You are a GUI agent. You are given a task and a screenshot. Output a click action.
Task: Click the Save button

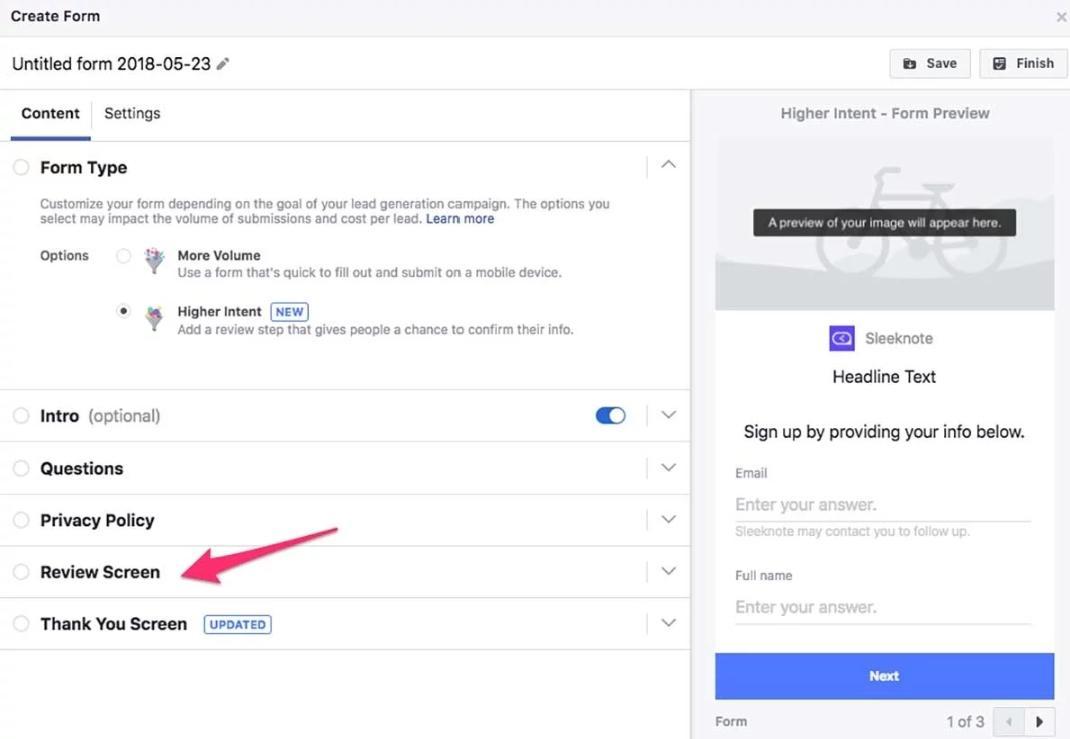point(929,63)
